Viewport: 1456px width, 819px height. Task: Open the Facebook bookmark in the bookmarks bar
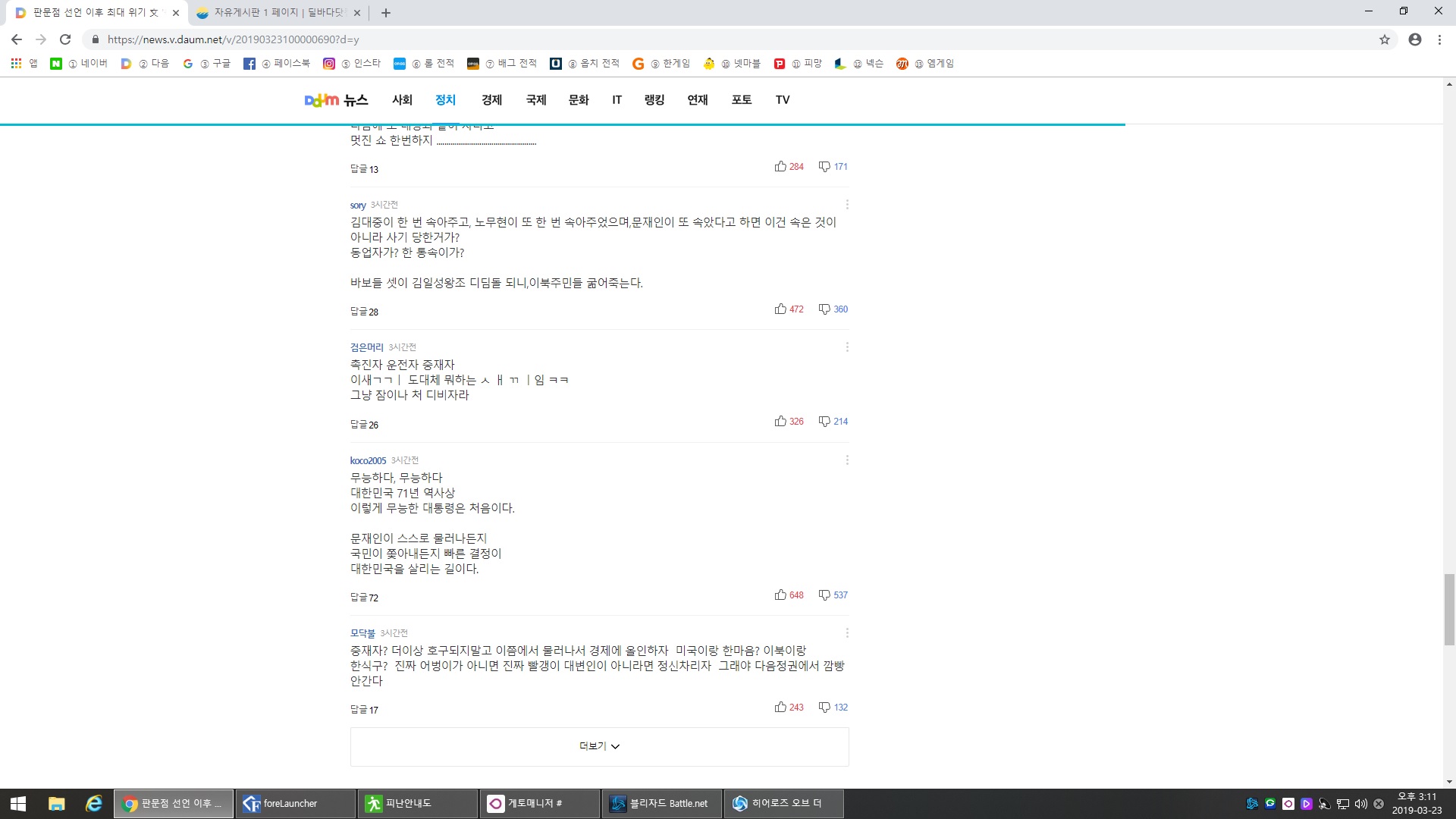[277, 64]
